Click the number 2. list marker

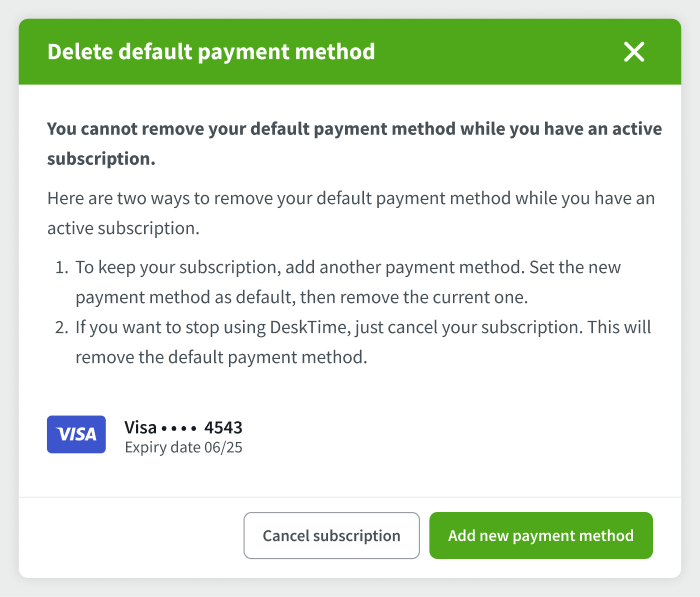[x=62, y=327]
